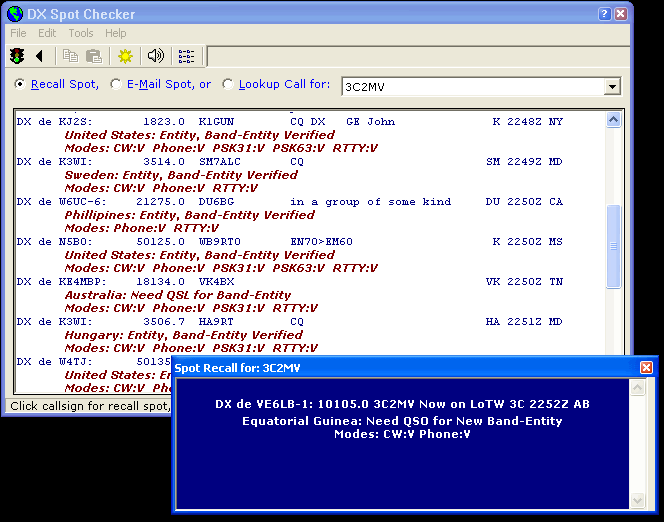Click the copy icon in toolbar
664x522 pixels.
(70, 56)
